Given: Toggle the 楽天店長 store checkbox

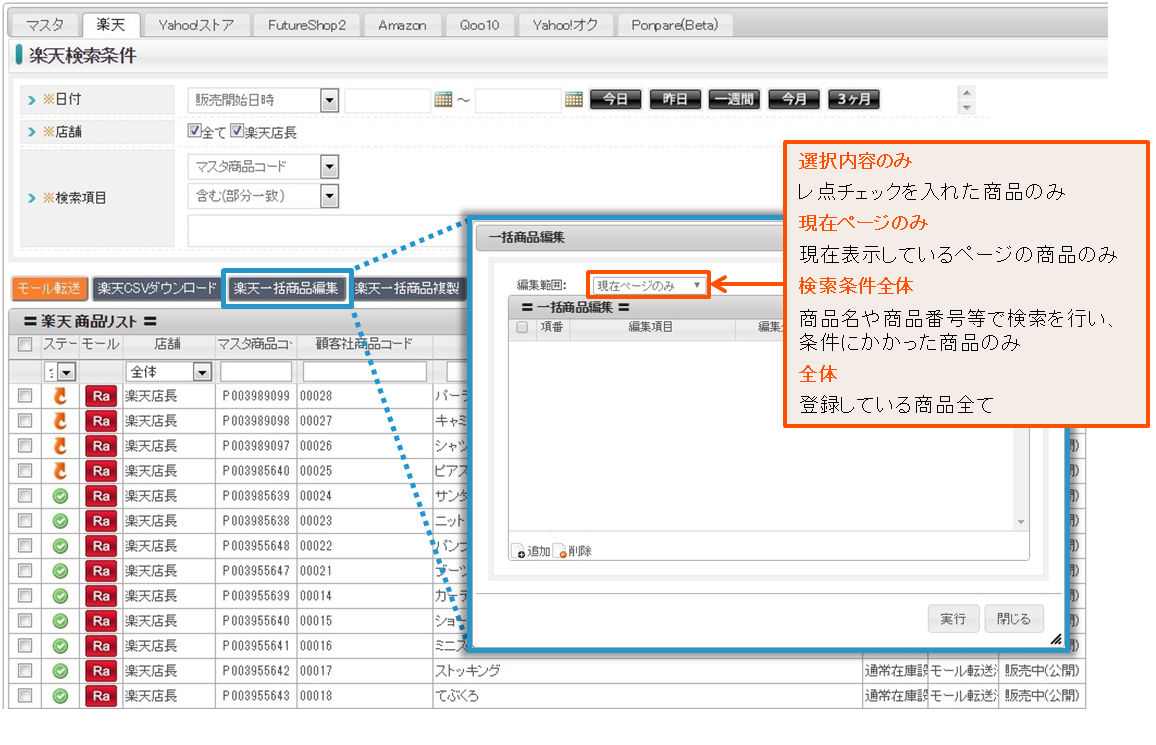Looking at the screenshot, I should coord(237,130).
